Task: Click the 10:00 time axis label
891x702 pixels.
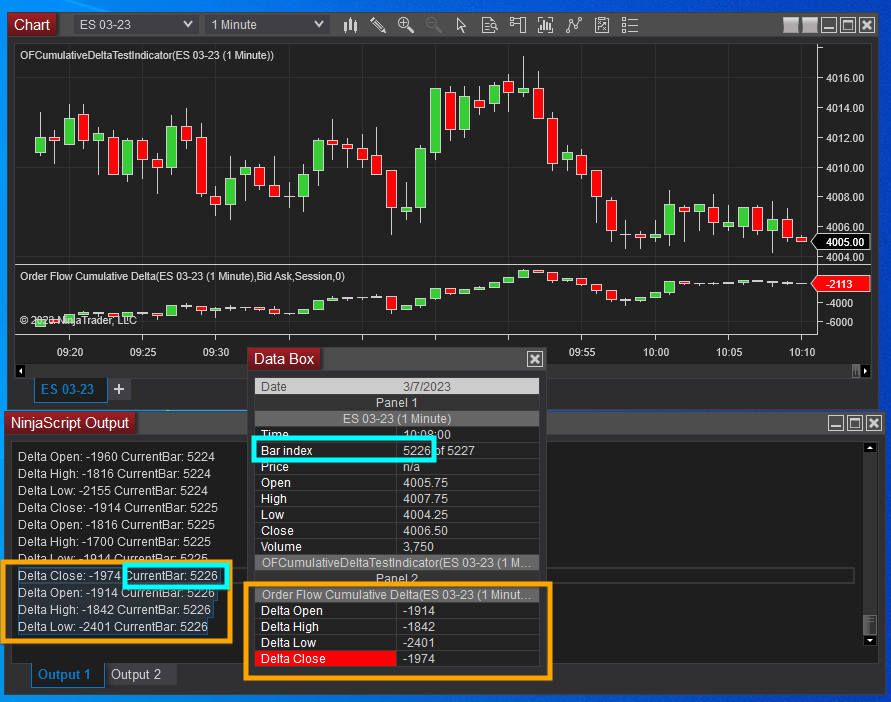Action: pos(656,352)
